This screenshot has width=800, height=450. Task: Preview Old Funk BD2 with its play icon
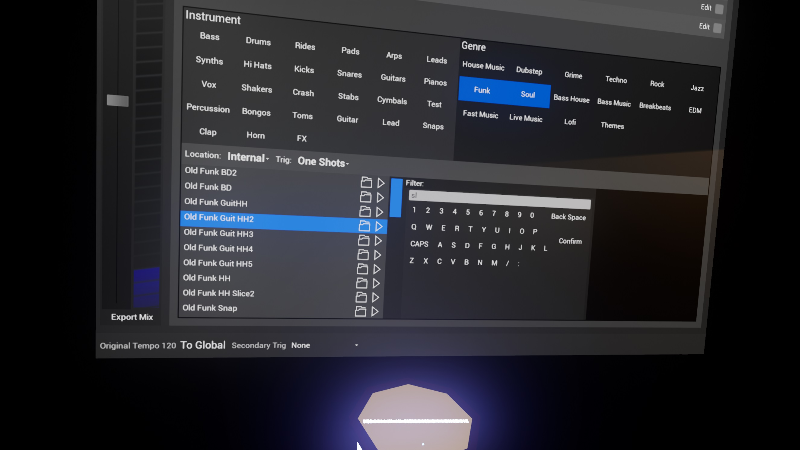[381, 183]
